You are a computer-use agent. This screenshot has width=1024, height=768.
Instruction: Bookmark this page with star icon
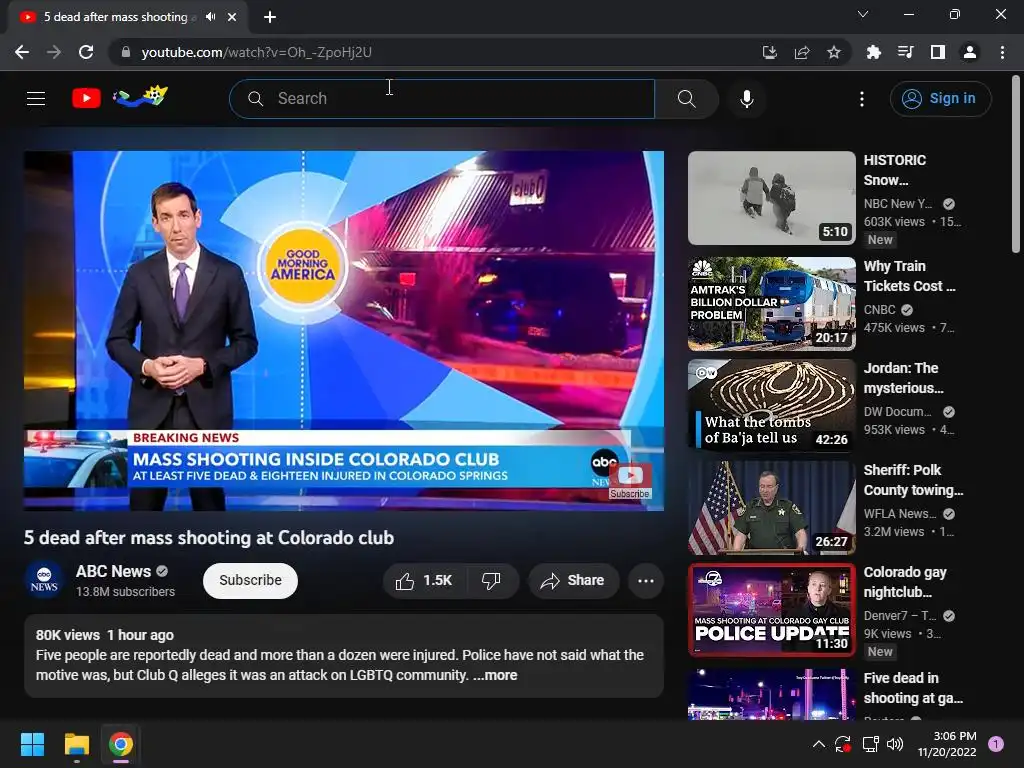834,52
